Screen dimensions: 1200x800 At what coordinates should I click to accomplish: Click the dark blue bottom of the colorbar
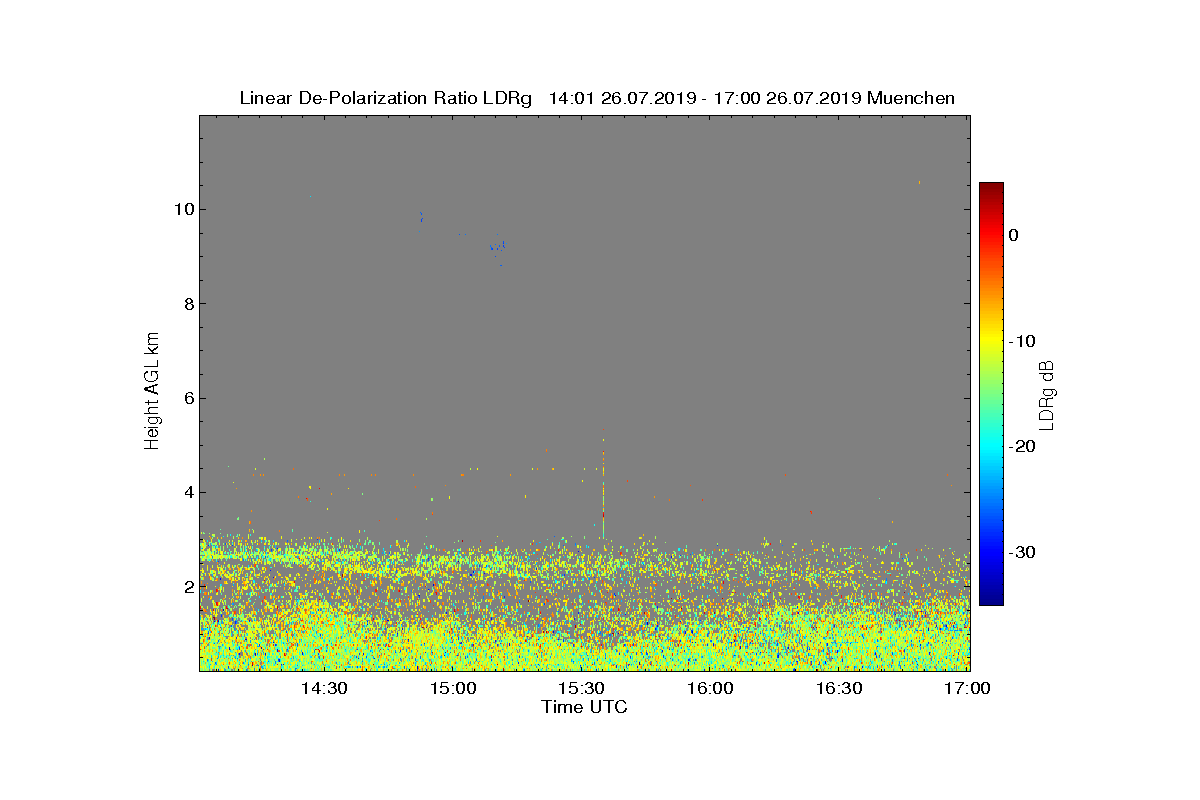pyautogui.click(x=991, y=598)
